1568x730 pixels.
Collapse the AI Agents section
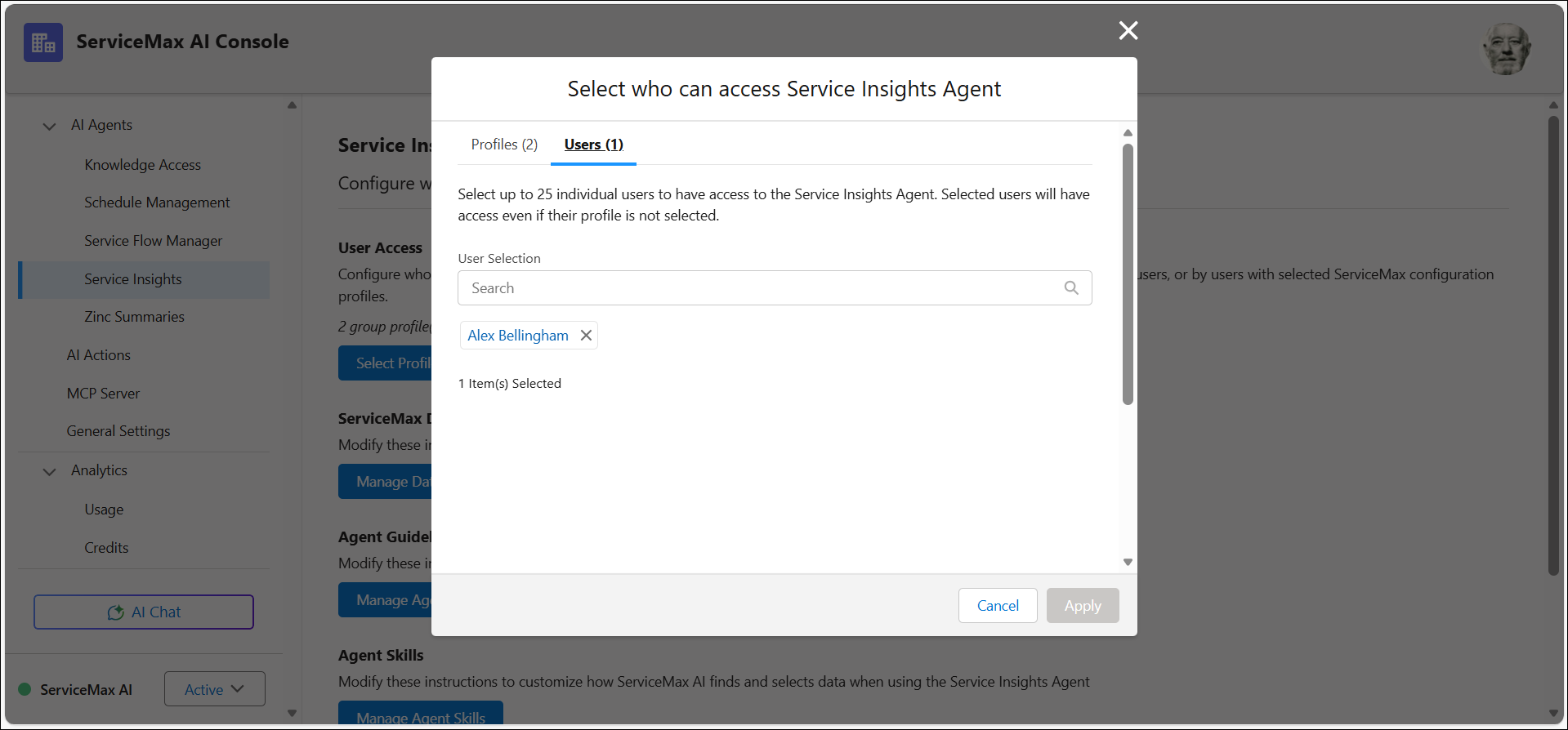49,126
